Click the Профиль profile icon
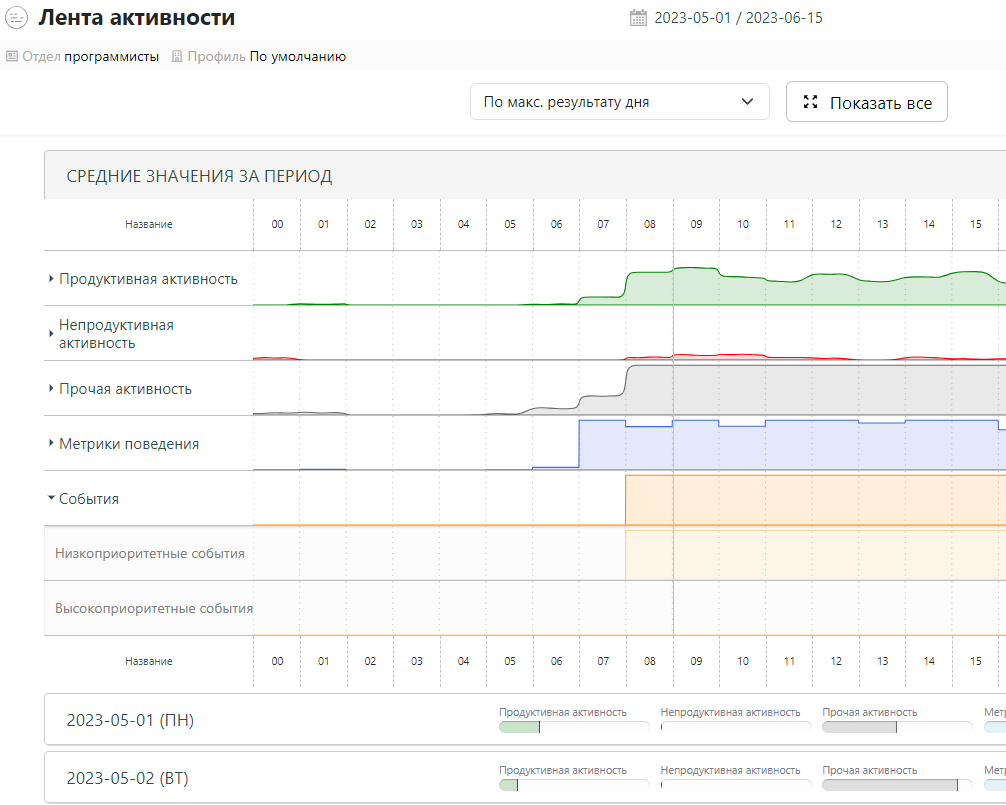 click(x=177, y=57)
